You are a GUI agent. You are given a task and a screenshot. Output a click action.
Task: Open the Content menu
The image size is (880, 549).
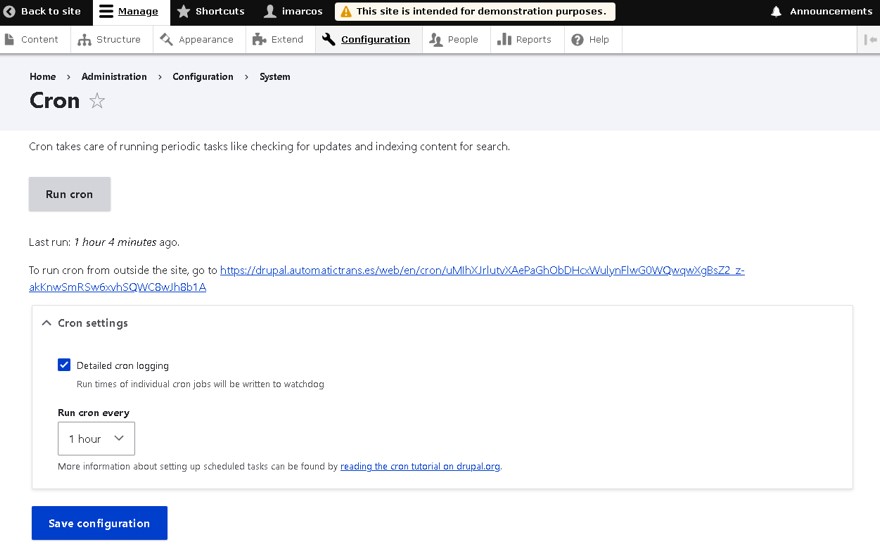tap(32, 40)
